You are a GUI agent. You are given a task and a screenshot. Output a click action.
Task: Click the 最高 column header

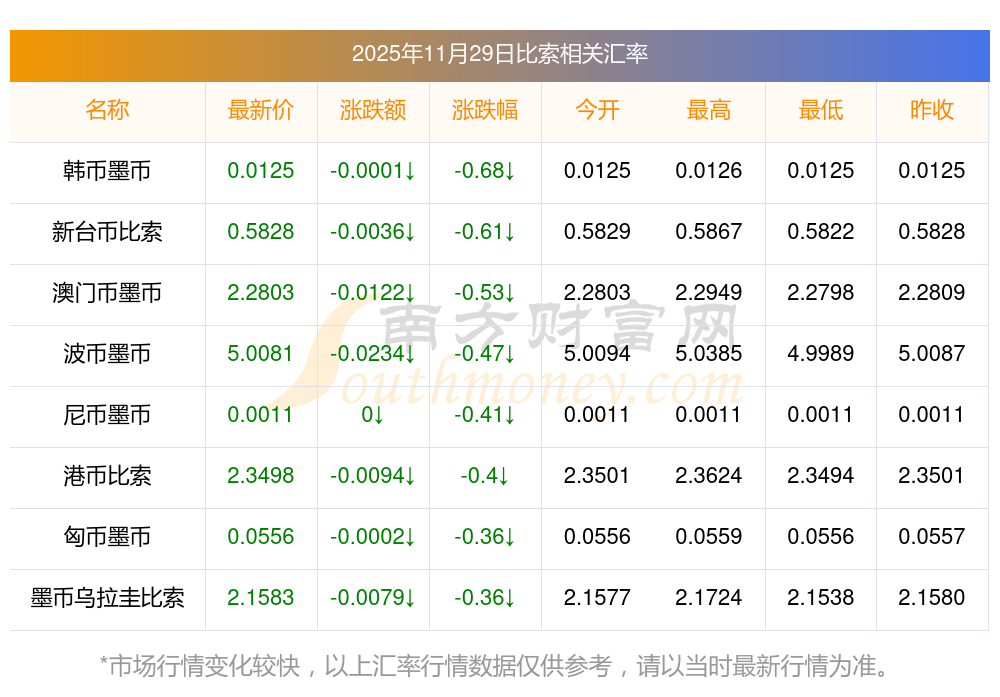click(x=709, y=110)
